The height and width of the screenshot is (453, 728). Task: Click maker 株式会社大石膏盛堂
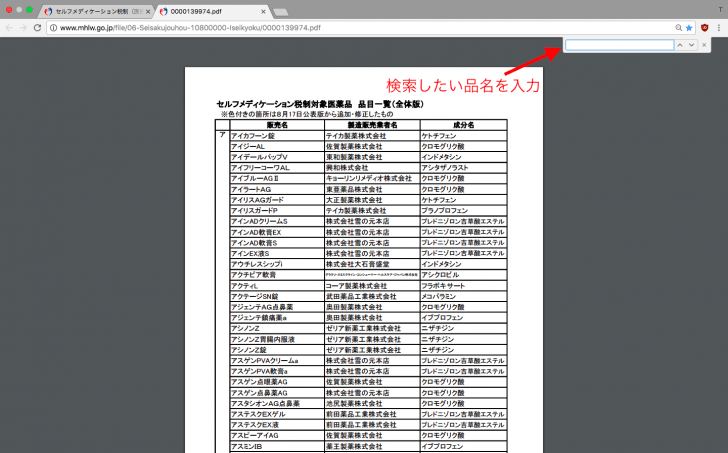358,264
